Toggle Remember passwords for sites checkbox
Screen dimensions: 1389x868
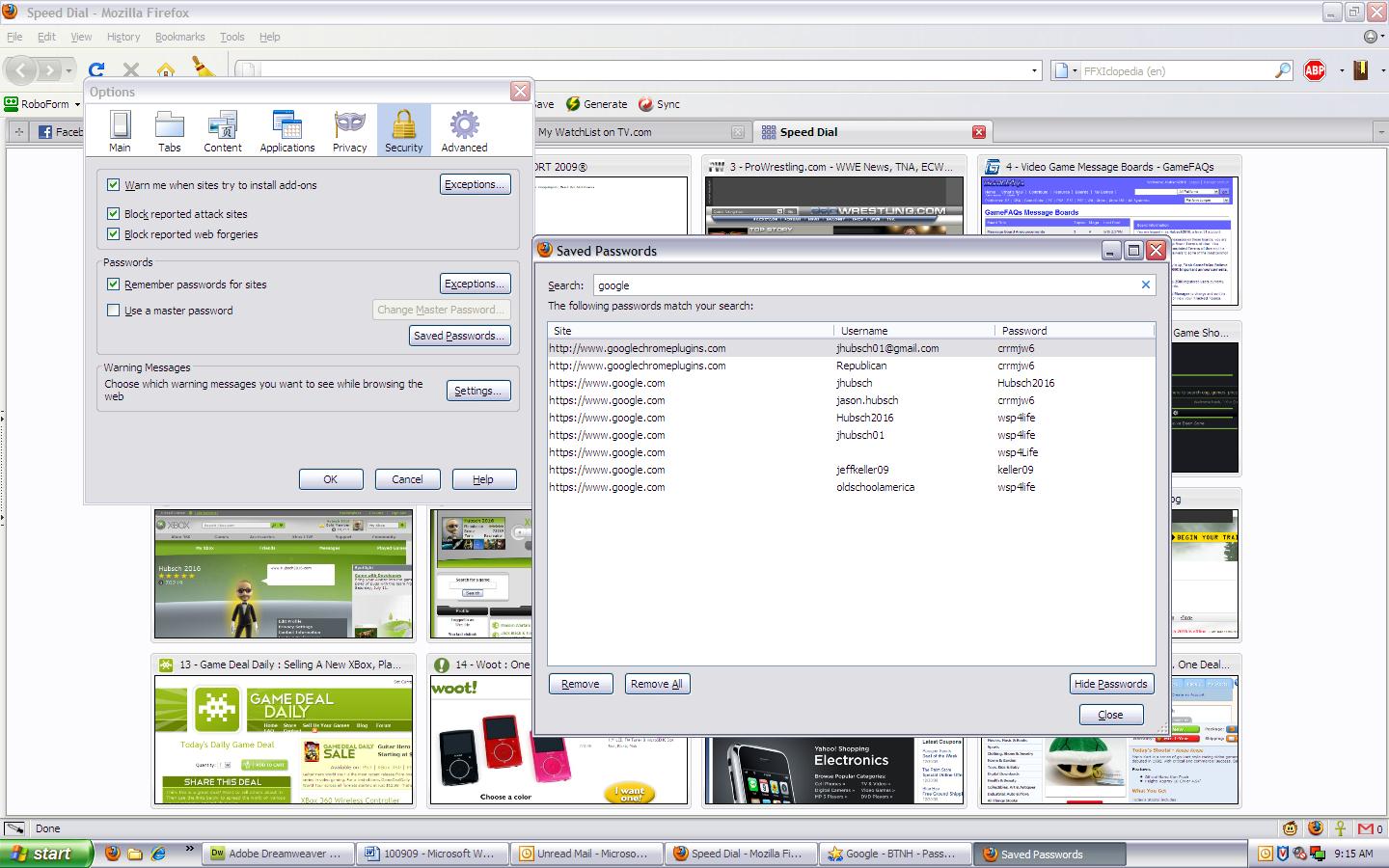tap(114, 285)
